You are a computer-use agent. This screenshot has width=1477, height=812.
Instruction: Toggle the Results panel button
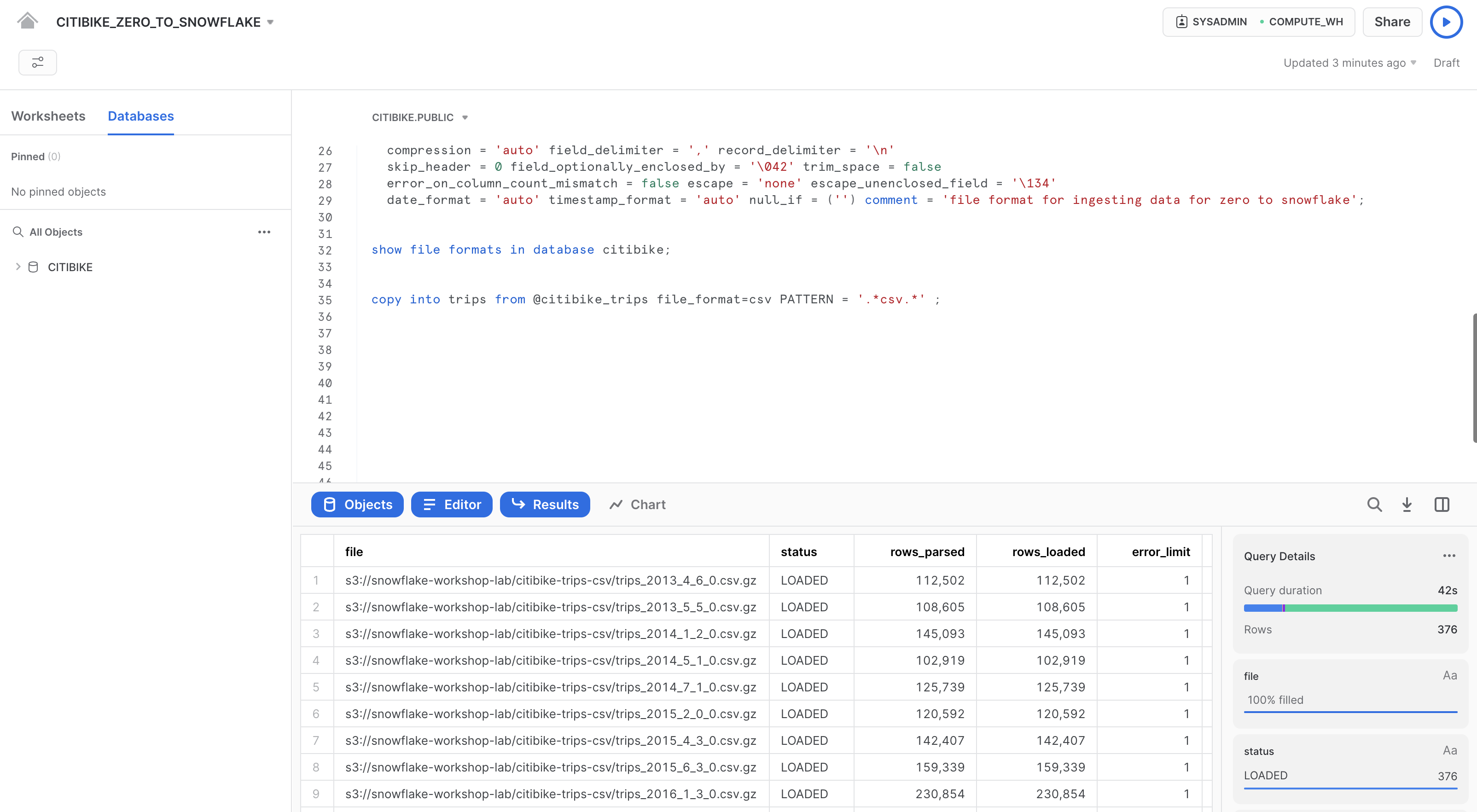(545, 505)
